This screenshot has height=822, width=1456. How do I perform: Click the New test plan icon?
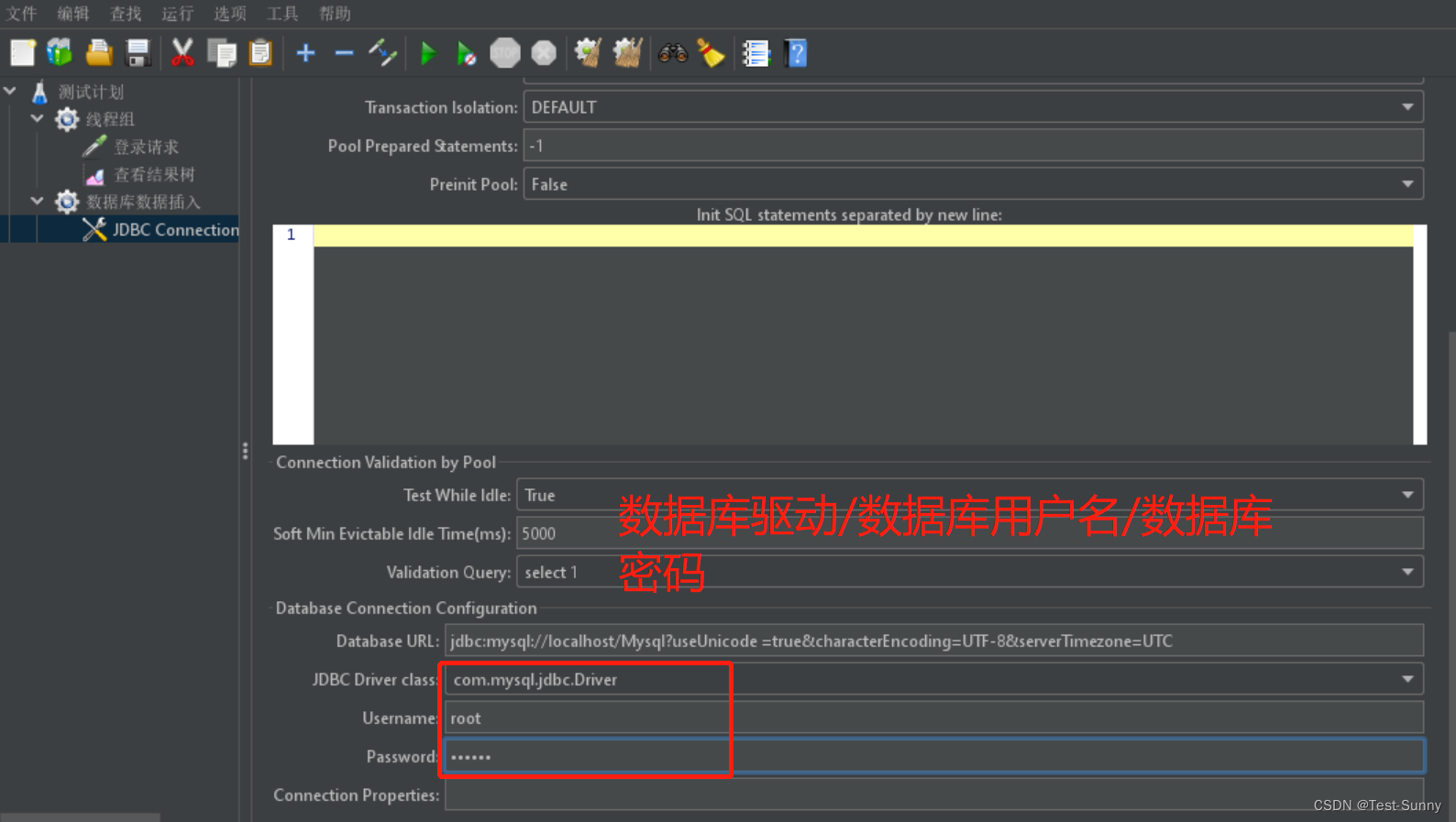[x=22, y=53]
